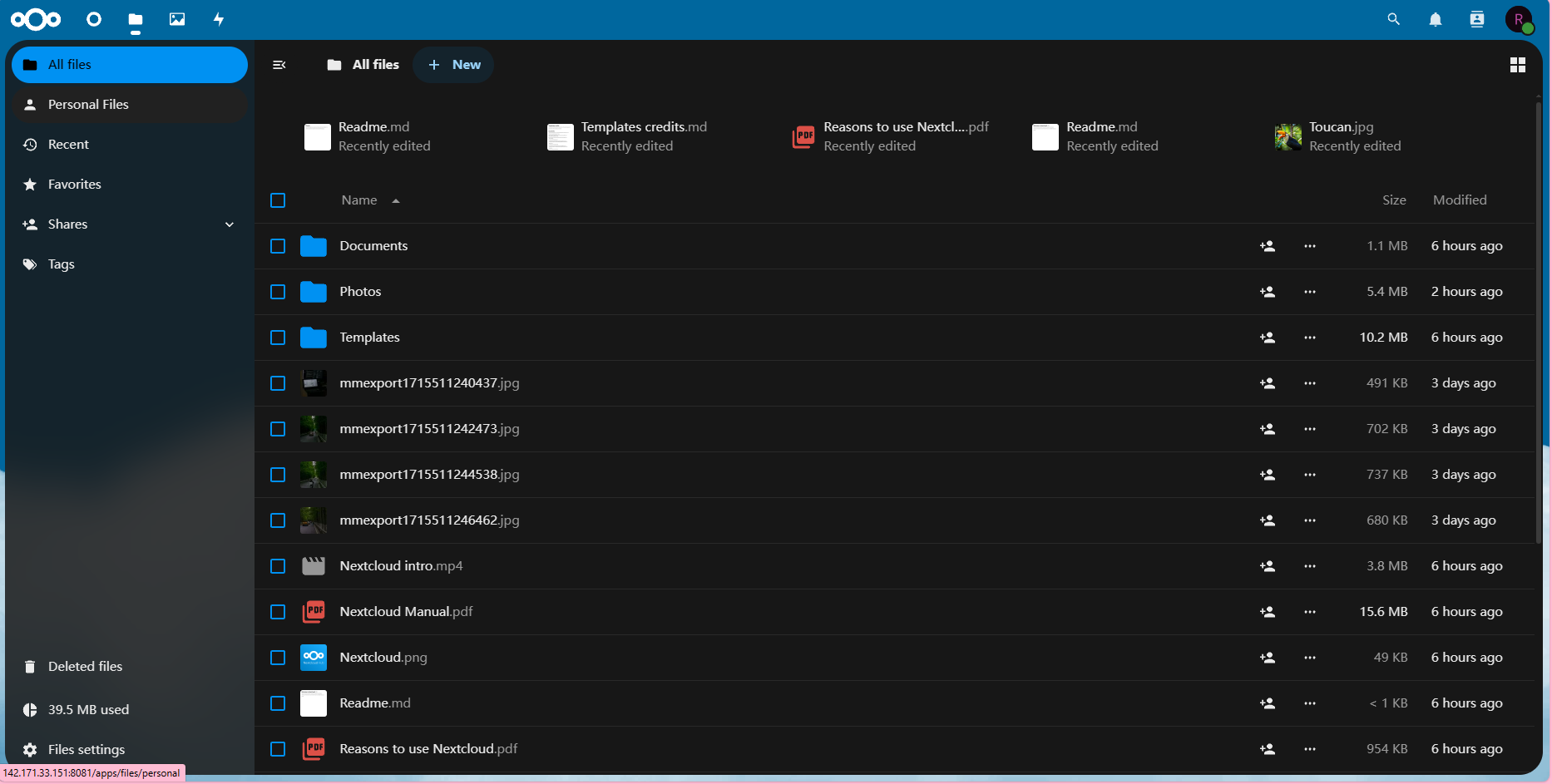Check mmexport1715511244538.jpg checkbox
This screenshot has width=1552, height=784.
tap(278, 475)
